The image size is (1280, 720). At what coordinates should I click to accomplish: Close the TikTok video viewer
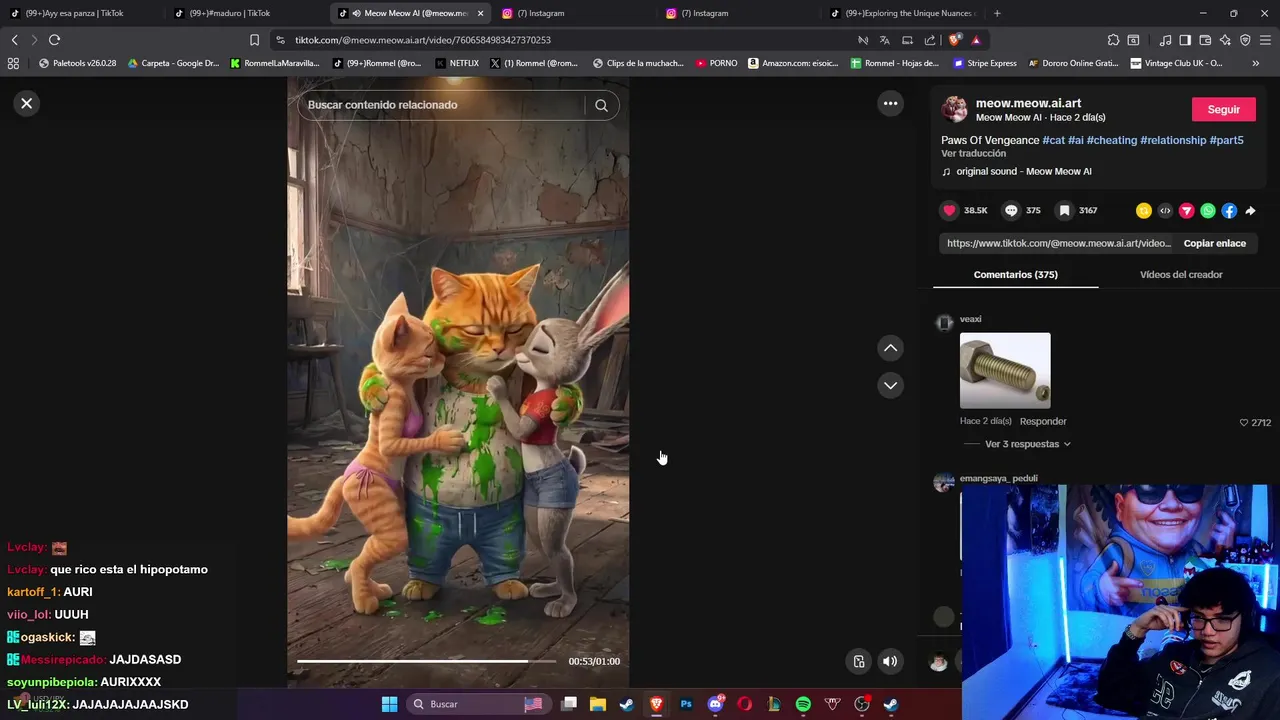pyautogui.click(x=27, y=103)
